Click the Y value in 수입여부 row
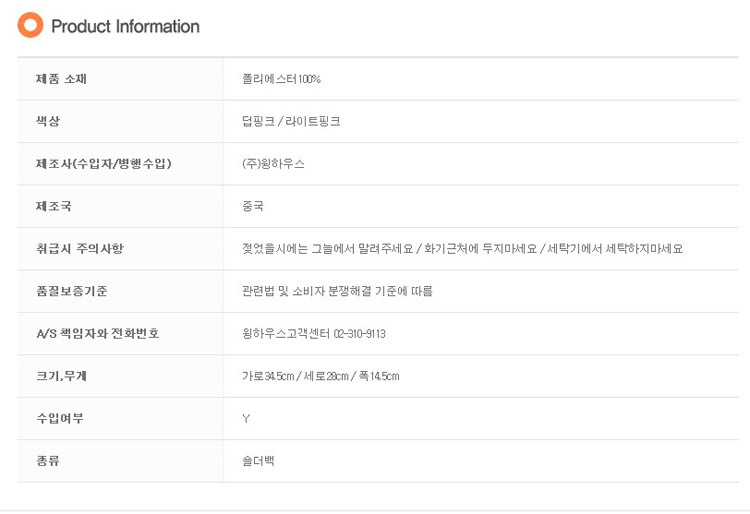 point(246,419)
